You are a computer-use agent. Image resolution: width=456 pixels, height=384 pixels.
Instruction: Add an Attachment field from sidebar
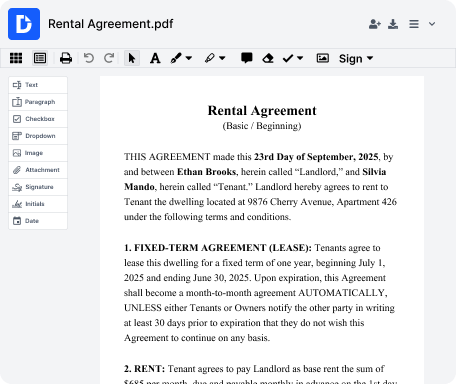point(38,170)
